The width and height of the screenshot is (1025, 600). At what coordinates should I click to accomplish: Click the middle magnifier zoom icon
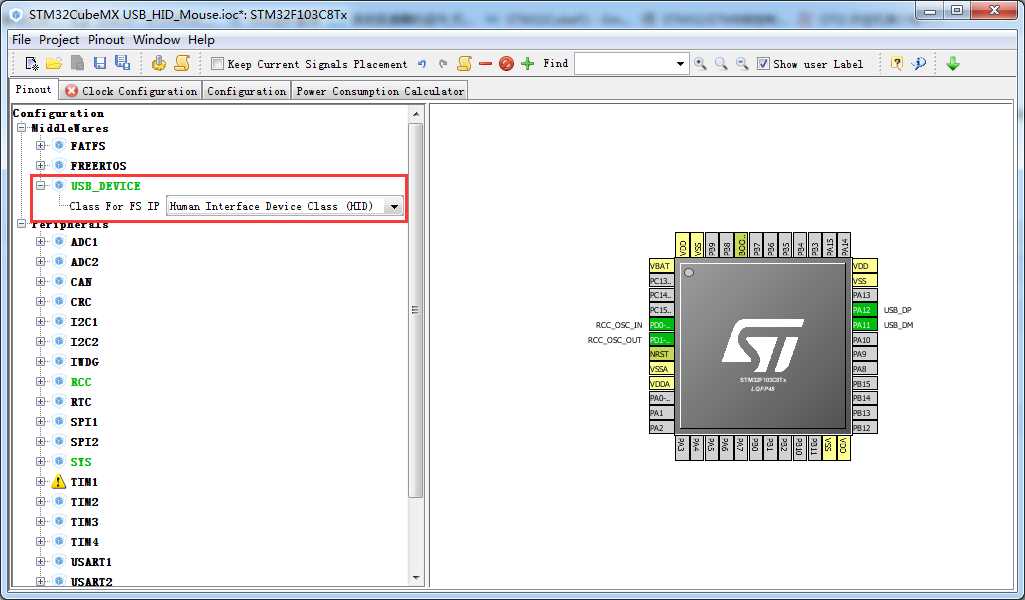(721, 63)
